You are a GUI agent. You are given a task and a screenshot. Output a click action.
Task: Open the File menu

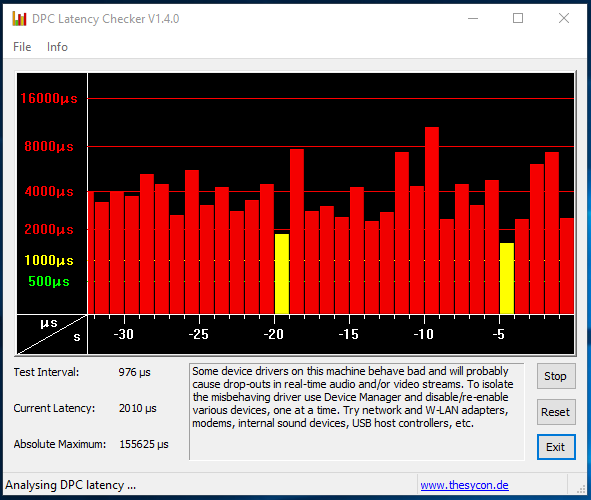(x=22, y=47)
